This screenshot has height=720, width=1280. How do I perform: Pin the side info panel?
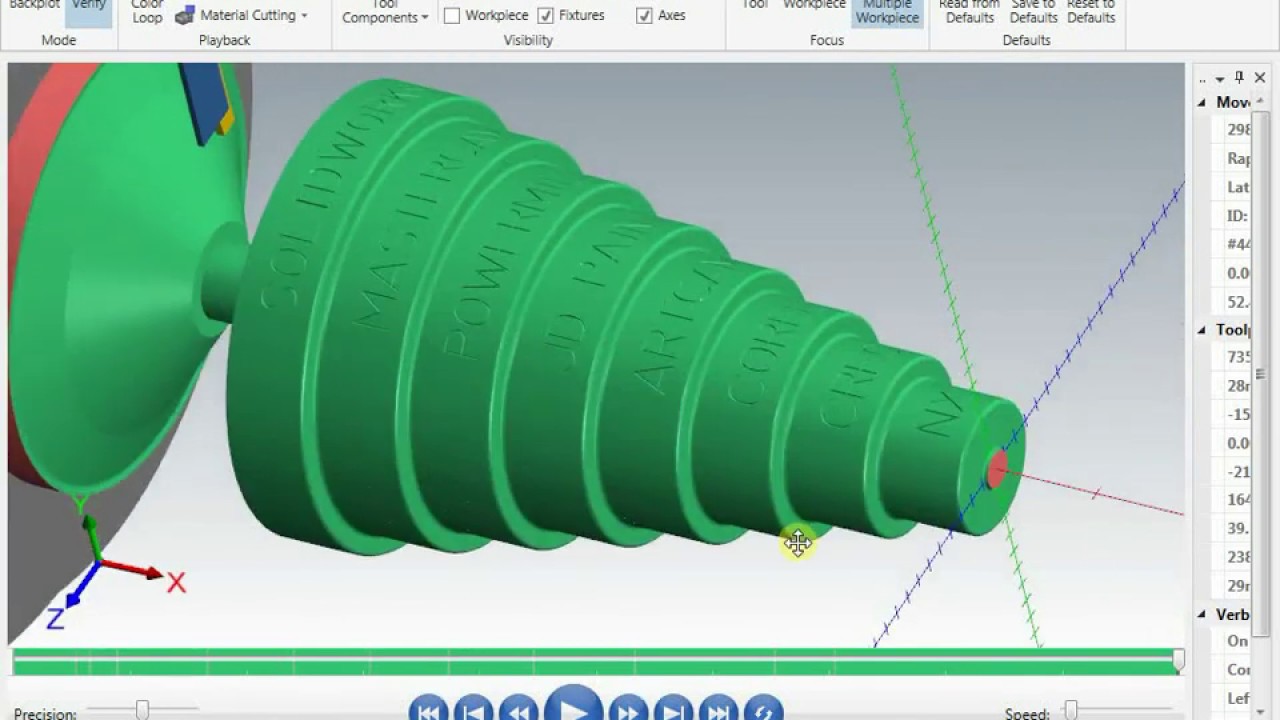pos(1239,77)
